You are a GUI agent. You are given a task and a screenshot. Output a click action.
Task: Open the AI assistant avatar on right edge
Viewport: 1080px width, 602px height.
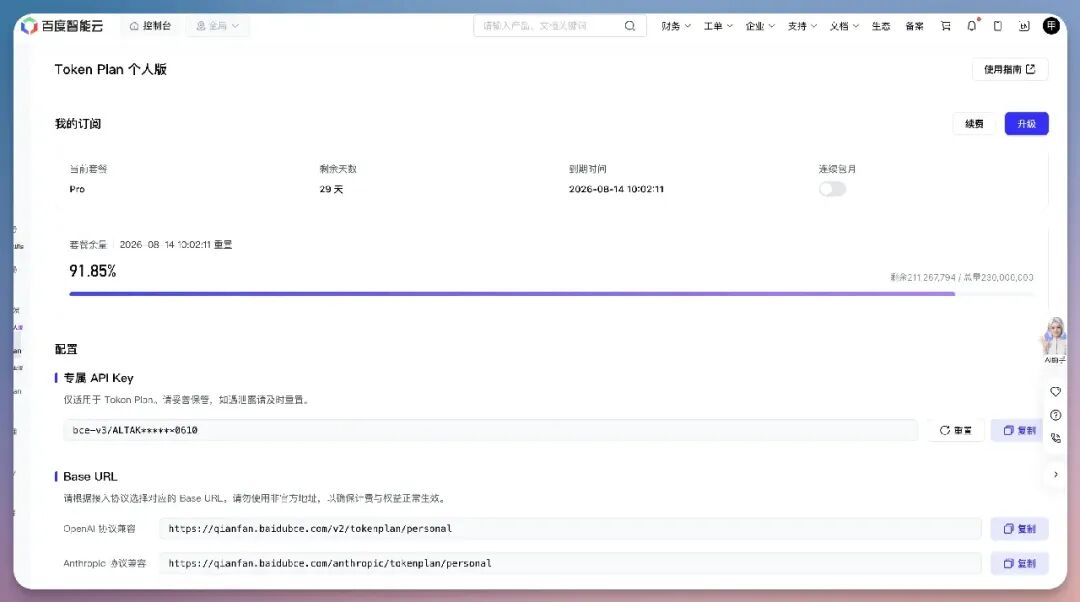coord(1055,338)
